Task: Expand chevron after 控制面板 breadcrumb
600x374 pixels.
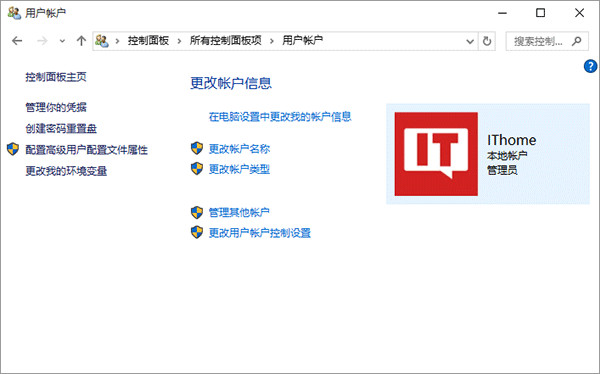Action: coord(179,41)
